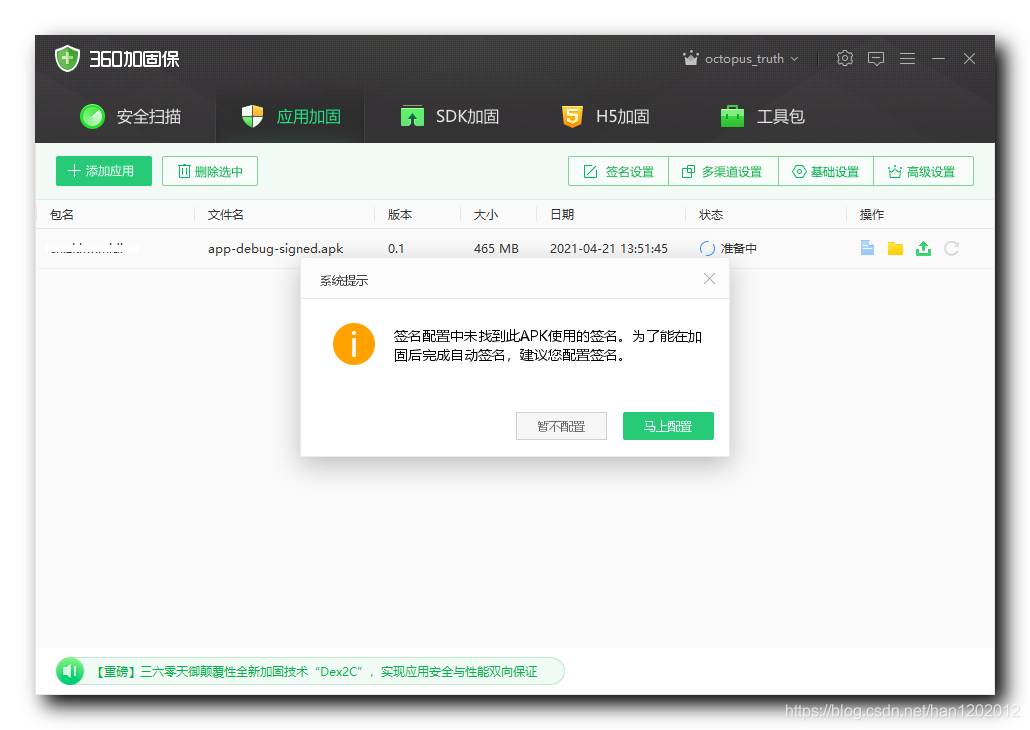Screen dimensions: 1030x730
Task: Click the 暂不配置 button
Action: click(561, 426)
